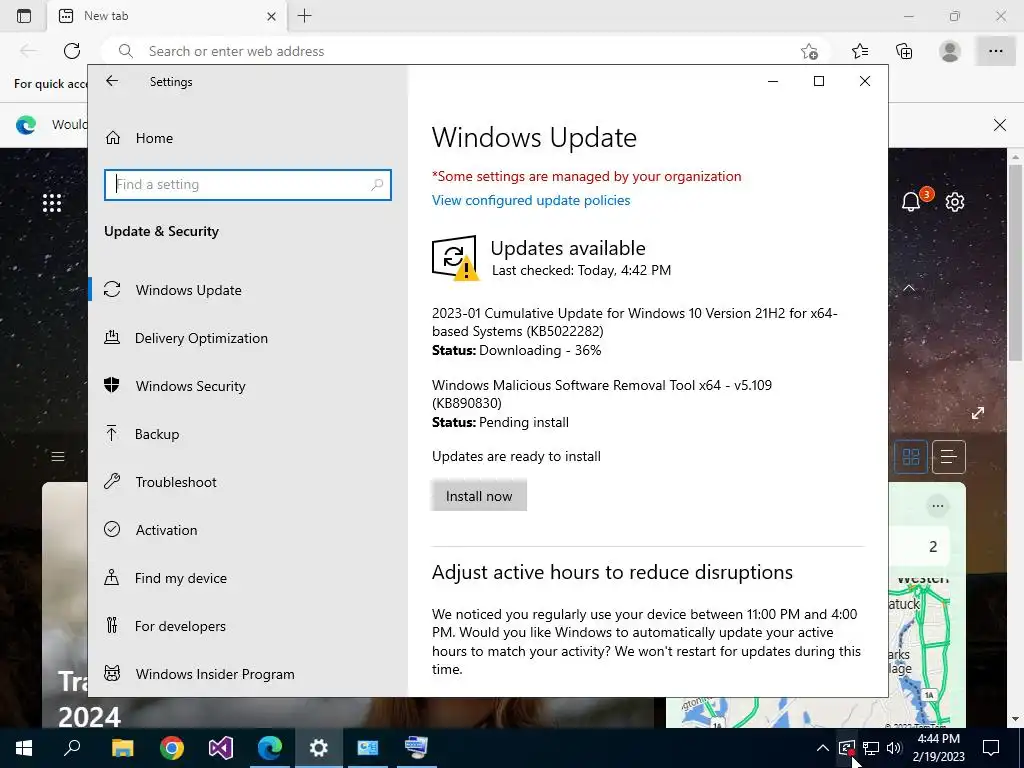
Task: Open Edge Favorites list
Action: 860,51
